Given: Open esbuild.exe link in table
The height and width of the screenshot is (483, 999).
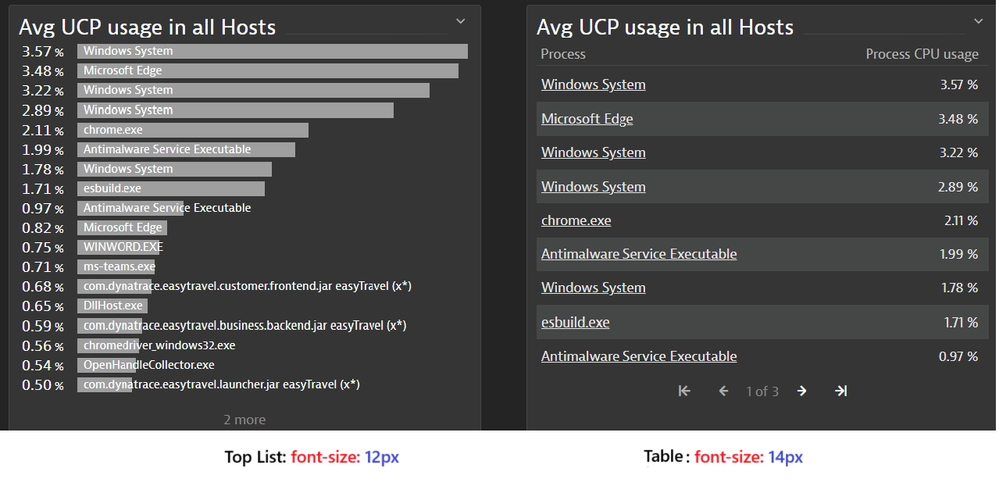Looking at the screenshot, I should point(575,322).
